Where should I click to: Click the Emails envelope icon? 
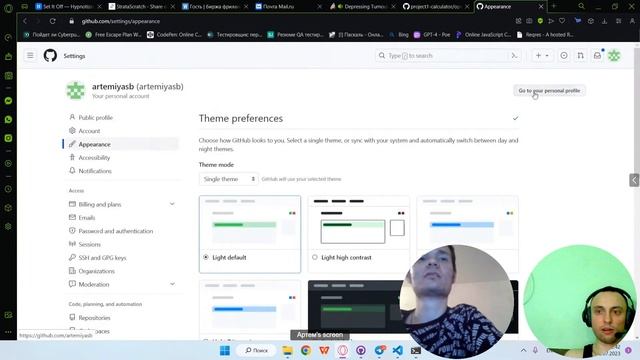pyautogui.click(x=72, y=217)
